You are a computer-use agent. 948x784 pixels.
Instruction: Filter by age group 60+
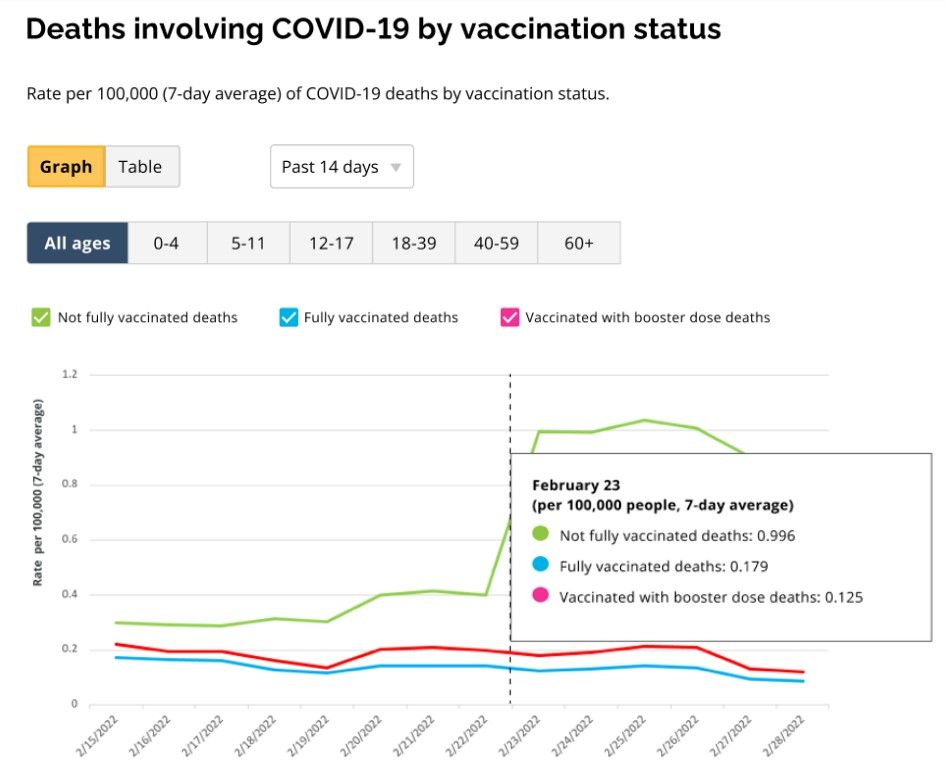579,243
